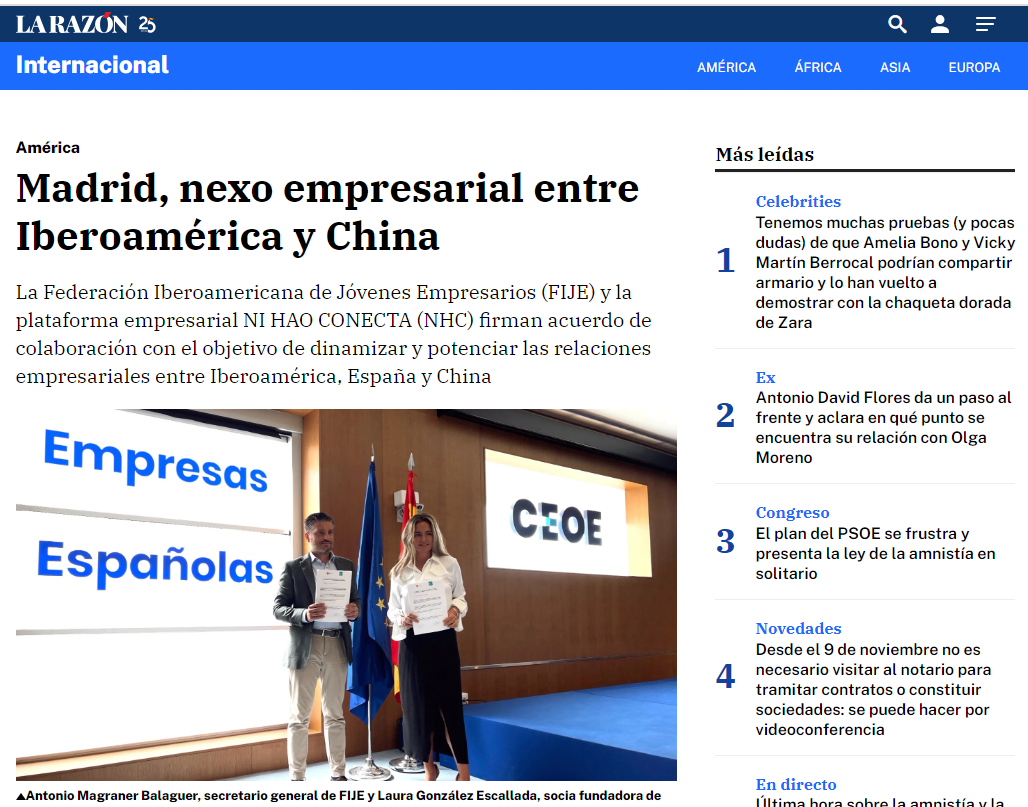Open the user account icon
The image size is (1028, 807).
click(939, 24)
